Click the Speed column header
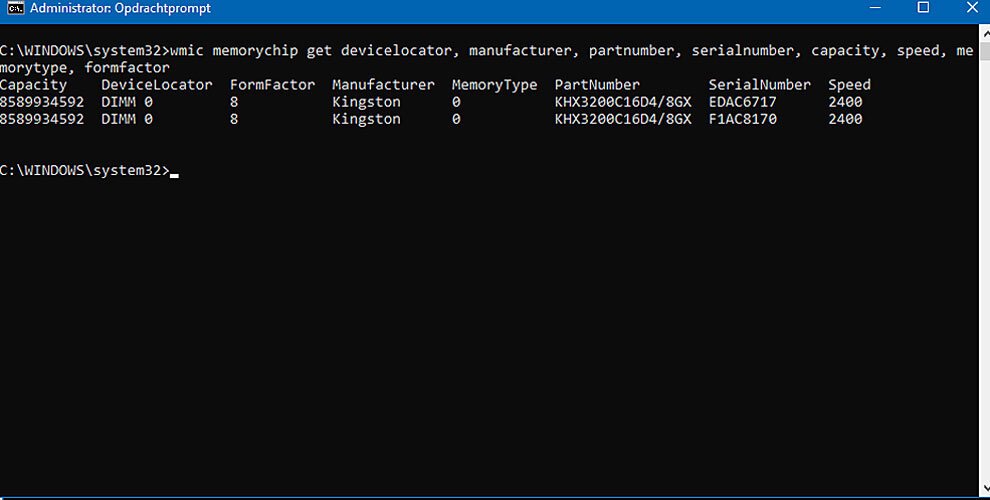990x500 pixels. pyautogui.click(x=849, y=85)
